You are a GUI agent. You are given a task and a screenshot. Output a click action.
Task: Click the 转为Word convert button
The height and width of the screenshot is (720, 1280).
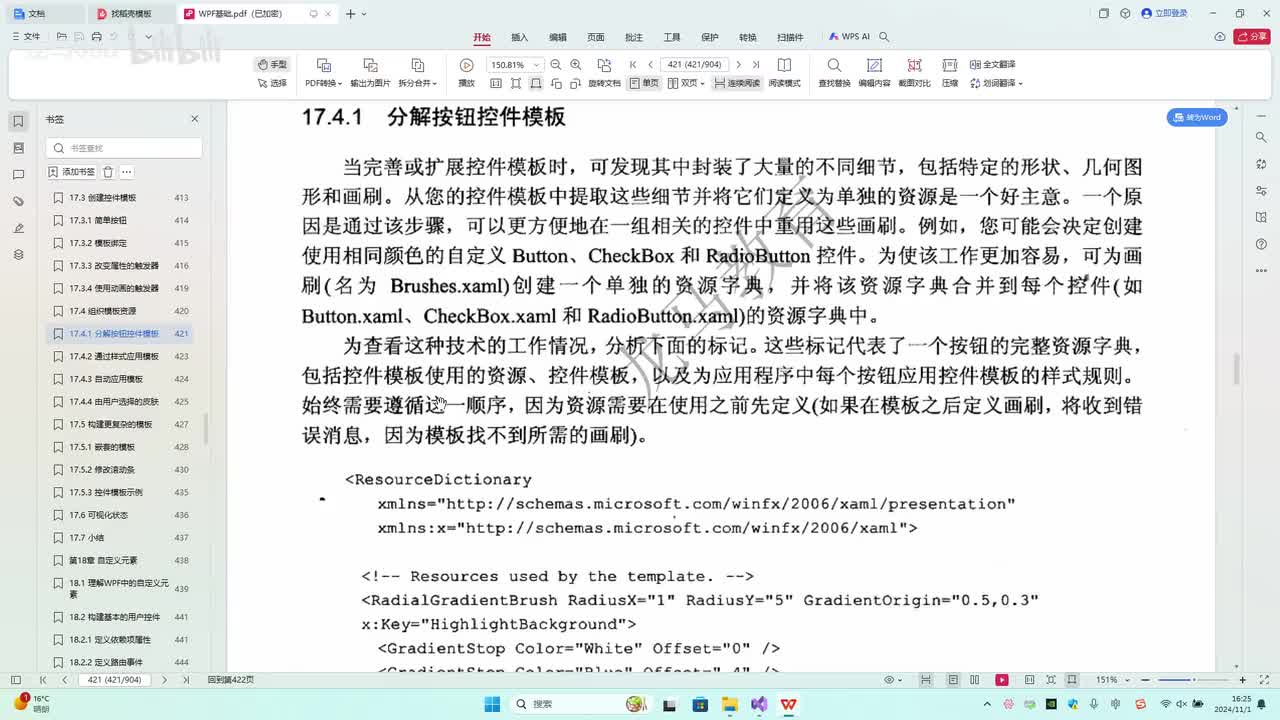(1197, 117)
